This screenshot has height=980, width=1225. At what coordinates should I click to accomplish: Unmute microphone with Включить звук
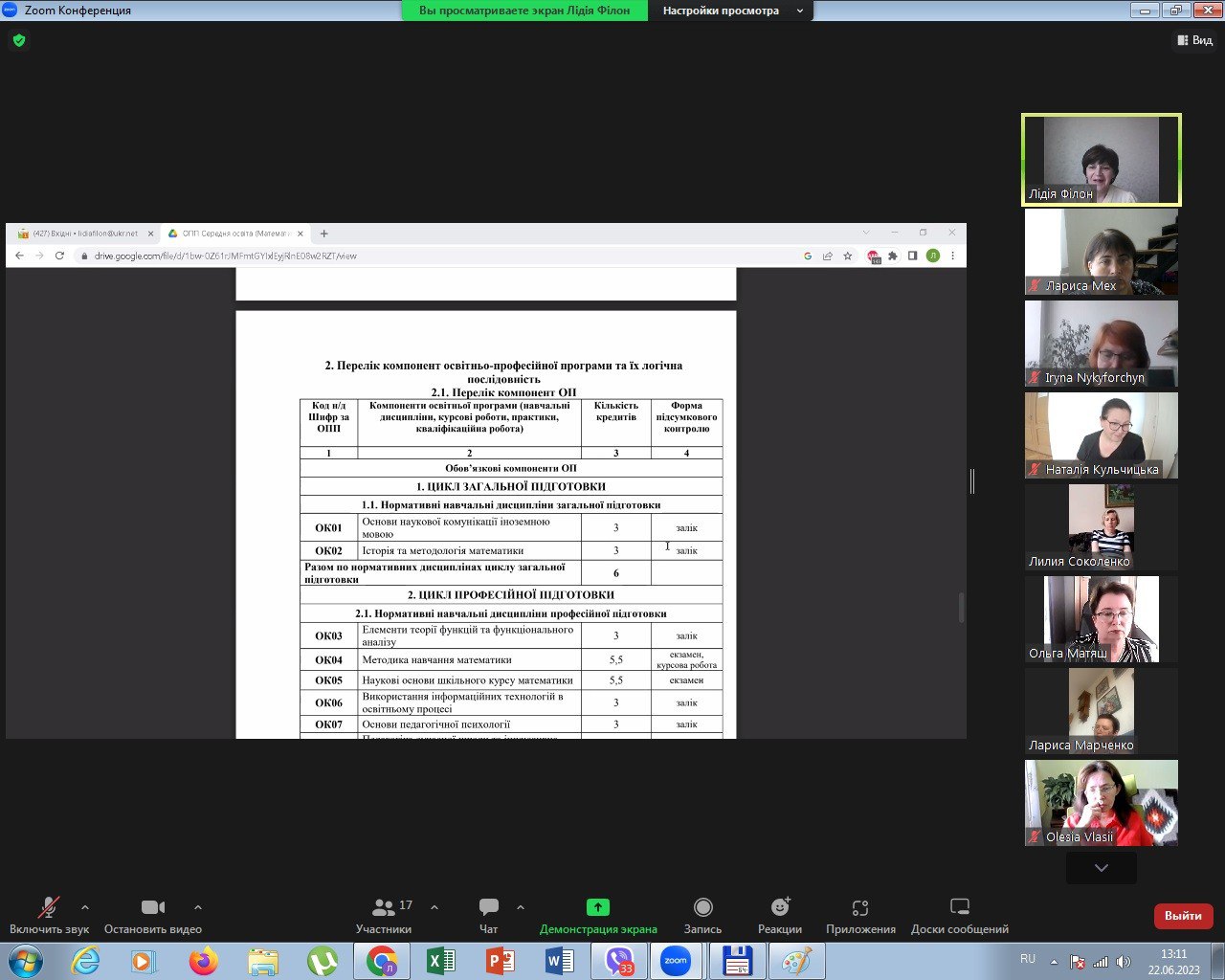pyautogui.click(x=48, y=915)
